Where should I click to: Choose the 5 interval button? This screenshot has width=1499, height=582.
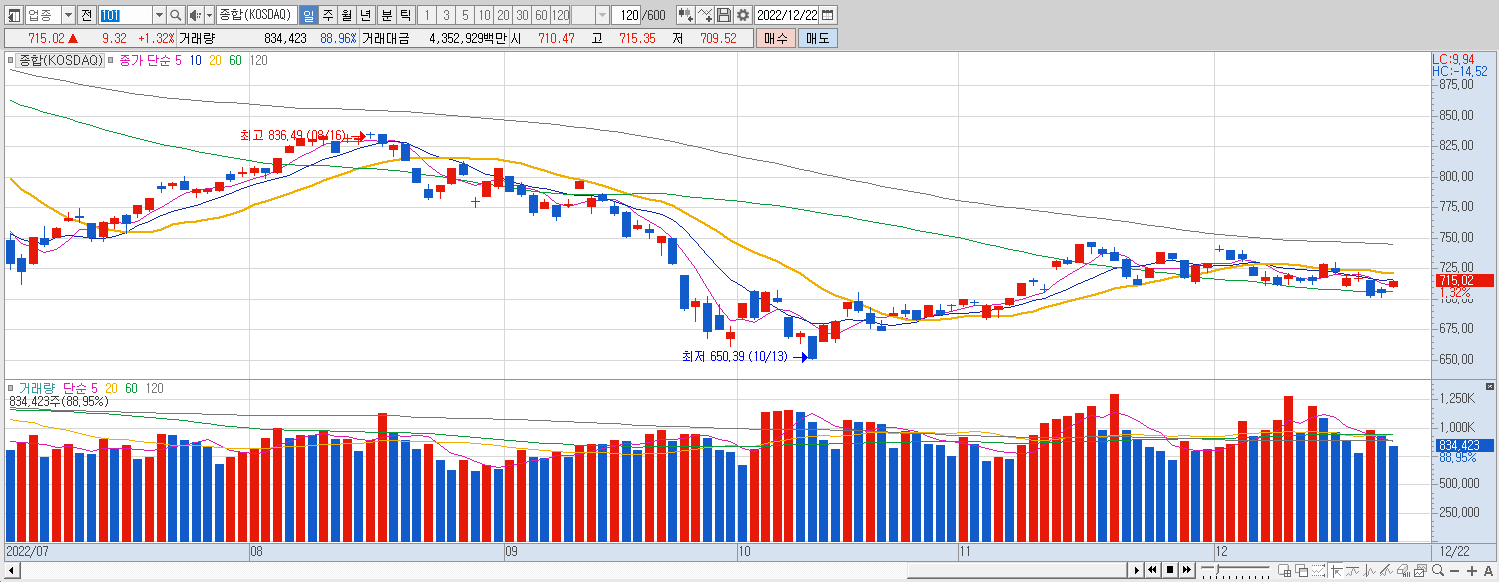coord(465,15)
